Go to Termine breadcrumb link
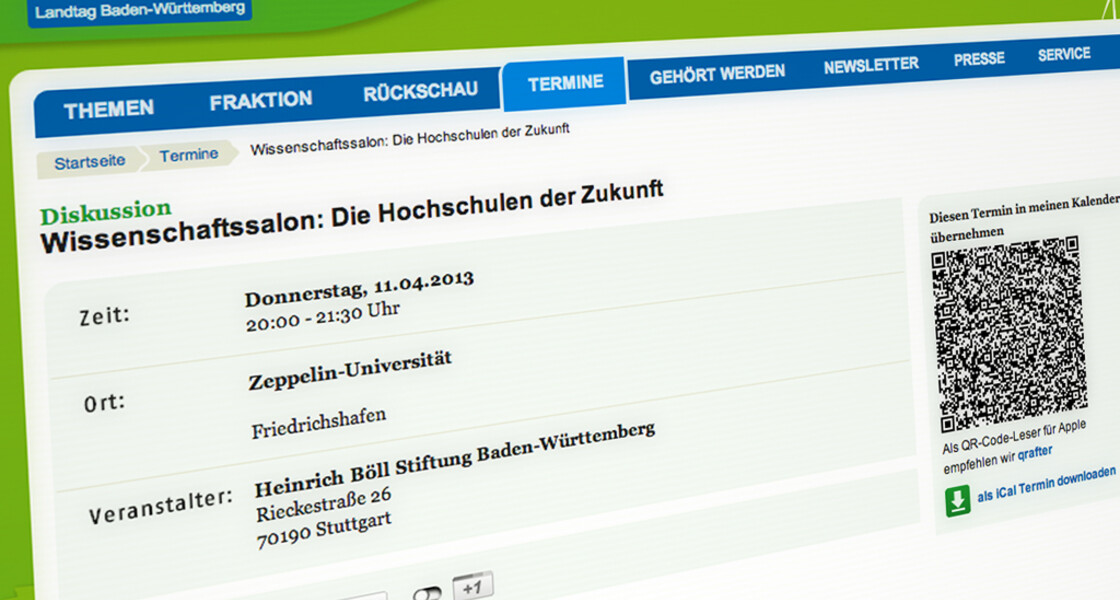This screenshot has height=600, width=1120. click(x=189, y=155)
